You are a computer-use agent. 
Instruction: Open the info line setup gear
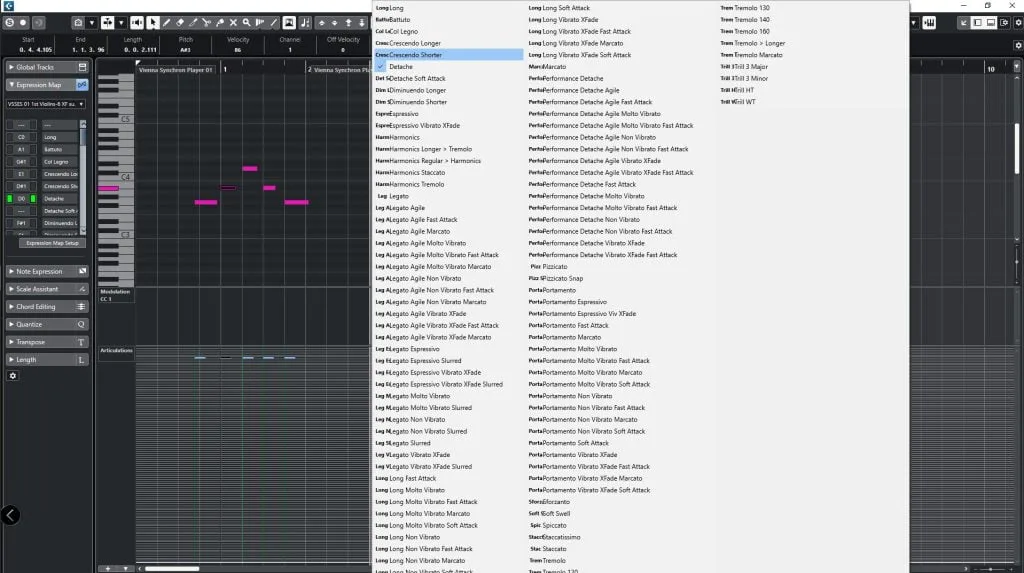(1018, 45)
